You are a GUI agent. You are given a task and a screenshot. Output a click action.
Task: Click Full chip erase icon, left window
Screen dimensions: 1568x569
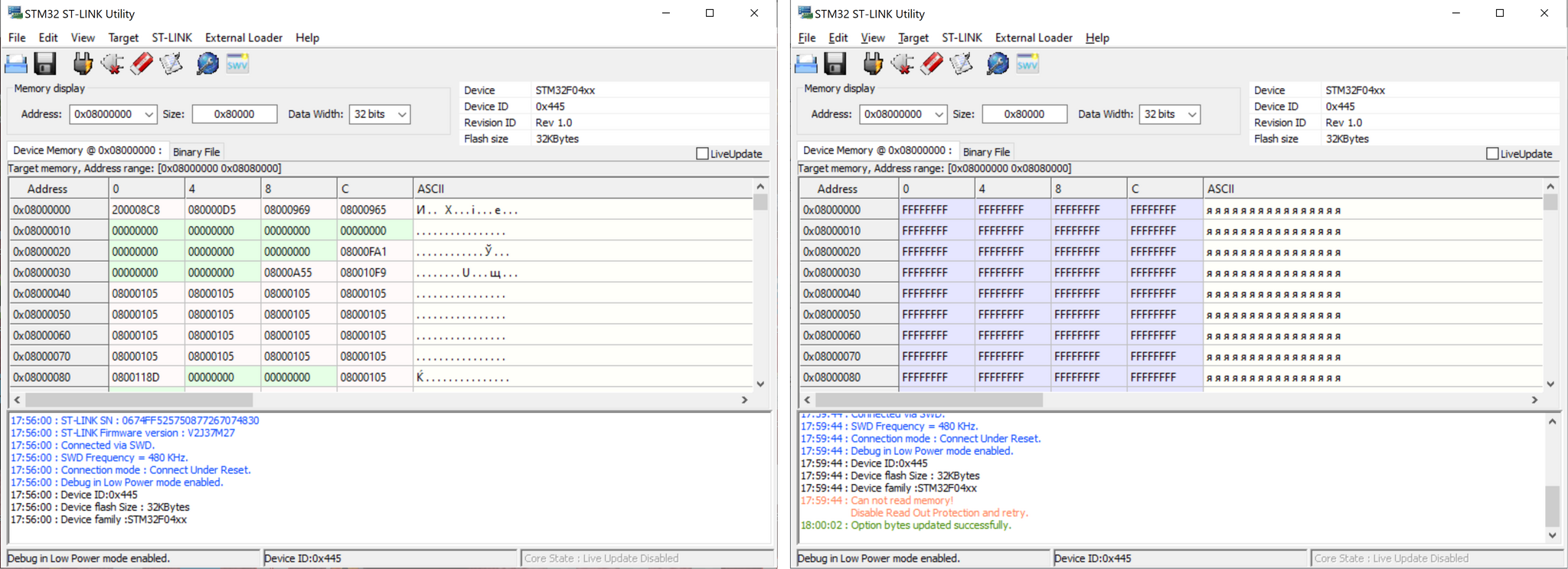(142, 64)
